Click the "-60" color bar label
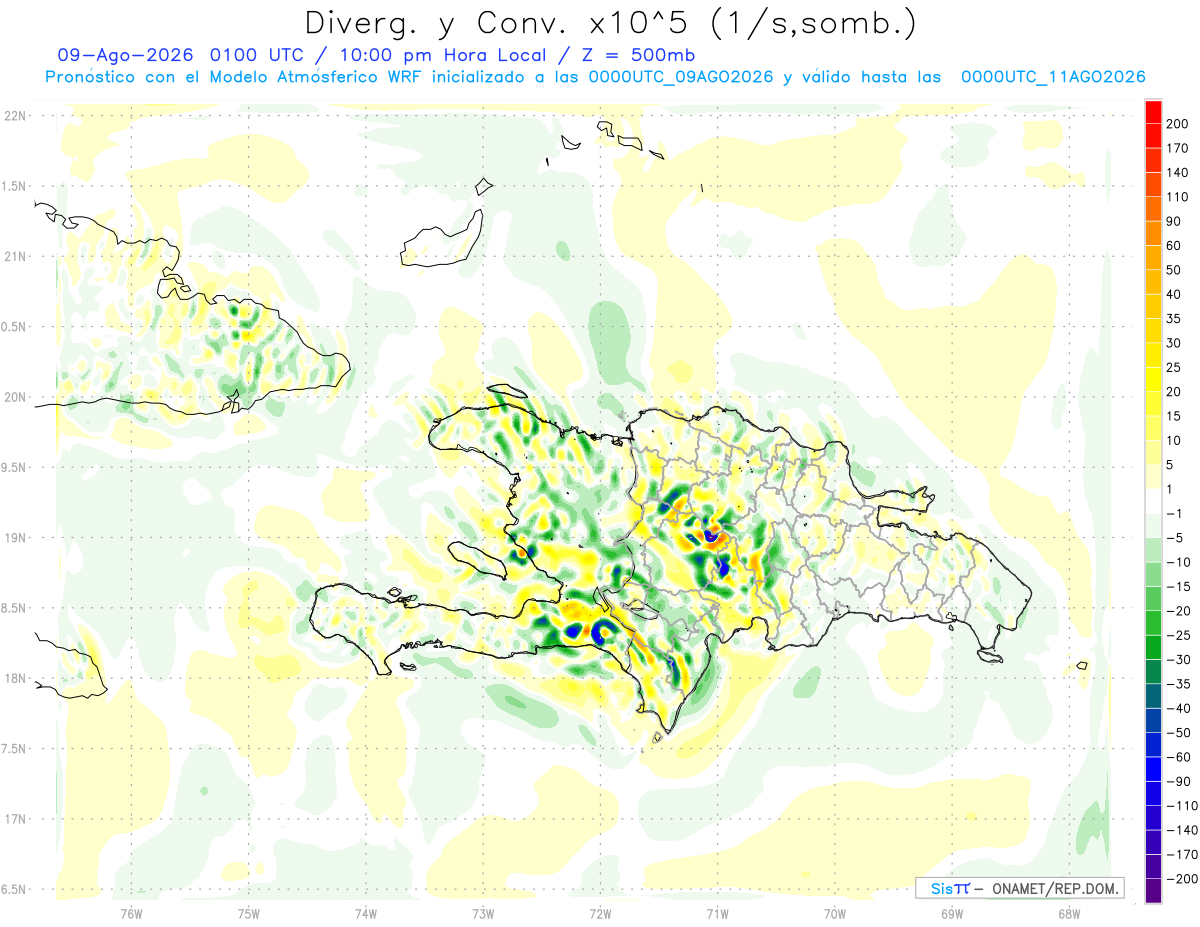The height and width of the screenshot is (927, 1200). coord(1178,757)
